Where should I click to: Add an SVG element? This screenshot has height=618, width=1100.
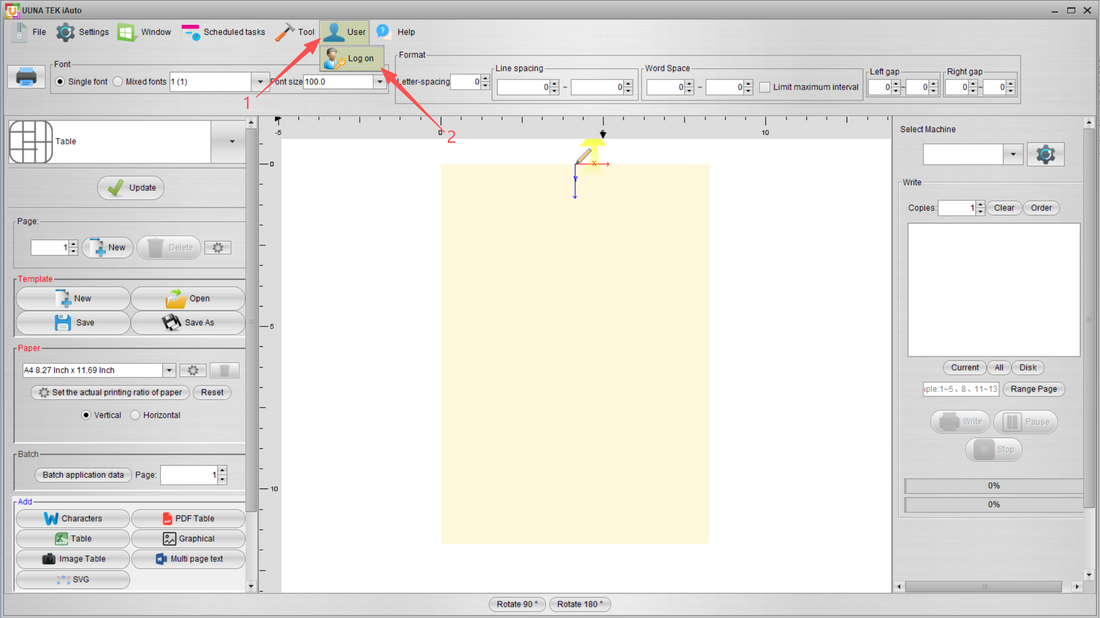pyautogui.click(x=73, y=579)
